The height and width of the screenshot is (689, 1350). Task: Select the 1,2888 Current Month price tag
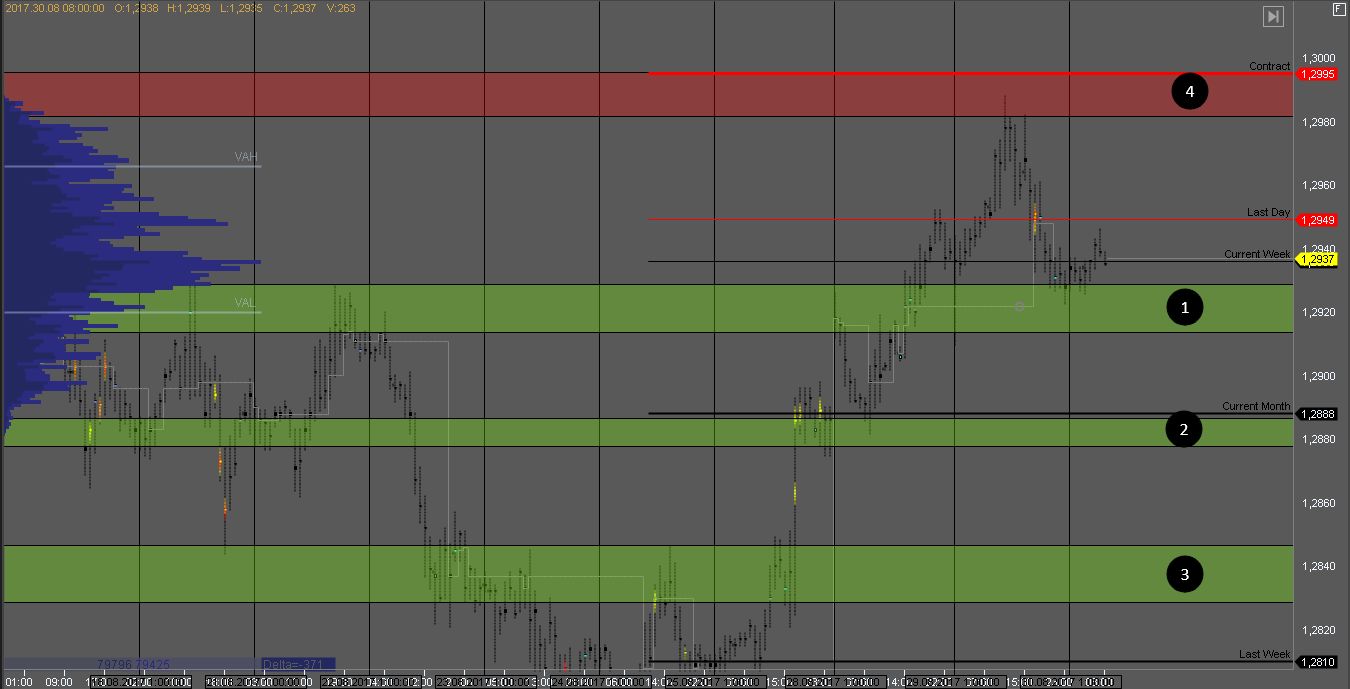pyautogui.click(x=1320, y=414)
